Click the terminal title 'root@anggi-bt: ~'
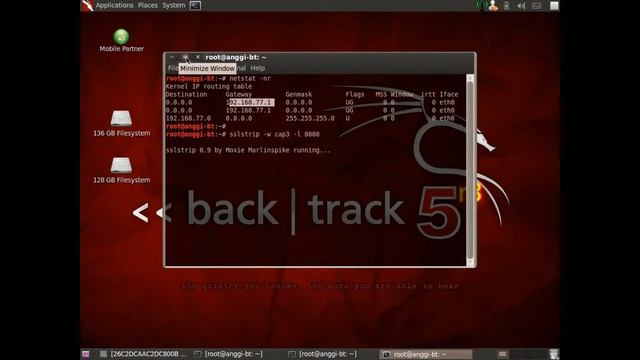Image resolution: width=640 pixels, height=360 pixels. (236, 58)
